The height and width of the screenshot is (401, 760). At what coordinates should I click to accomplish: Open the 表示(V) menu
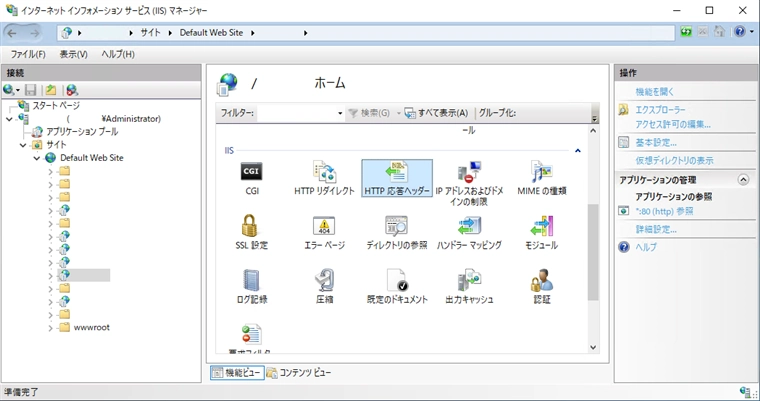[x=74, y=54]
